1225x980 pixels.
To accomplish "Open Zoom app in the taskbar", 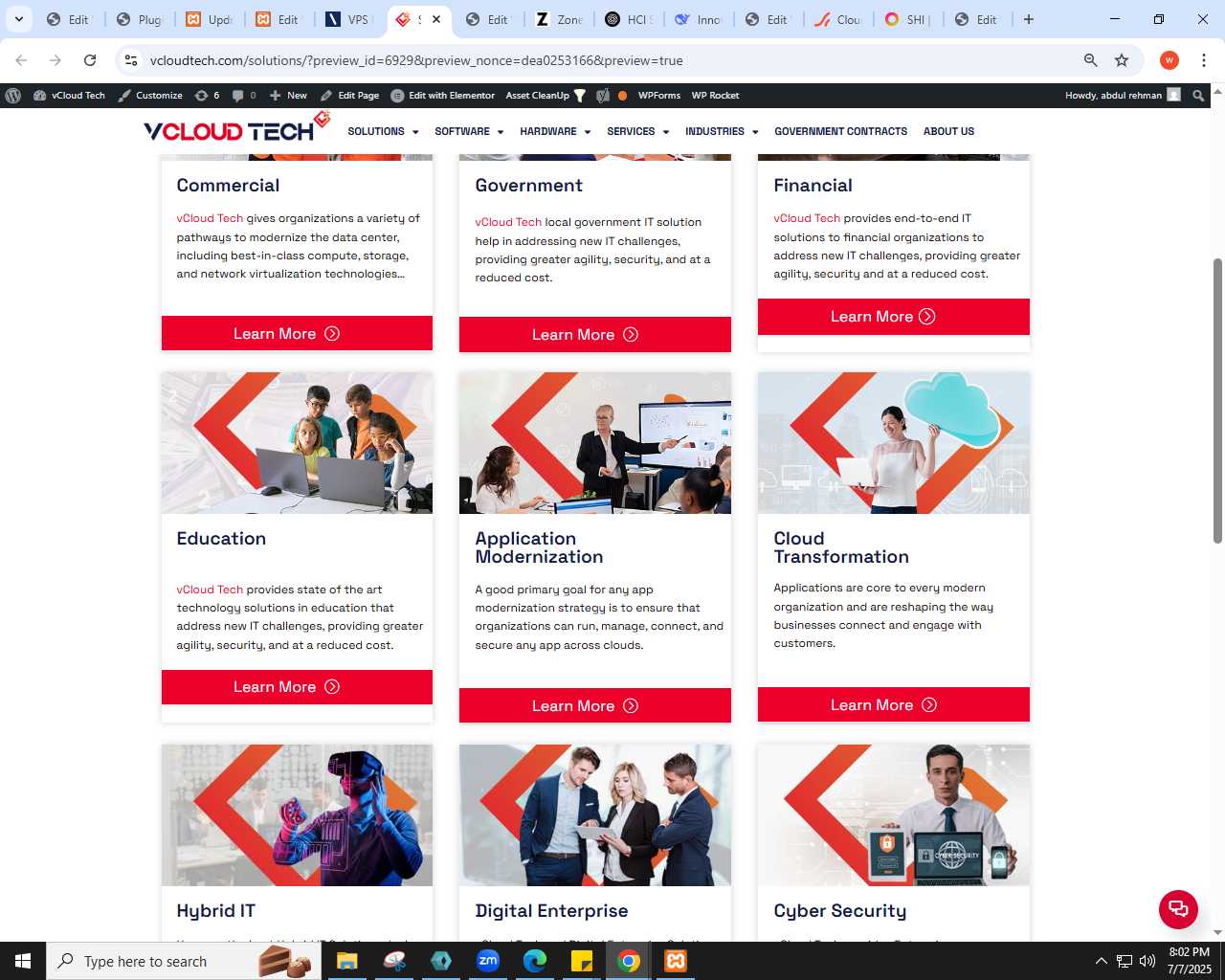I will point(488,961).
